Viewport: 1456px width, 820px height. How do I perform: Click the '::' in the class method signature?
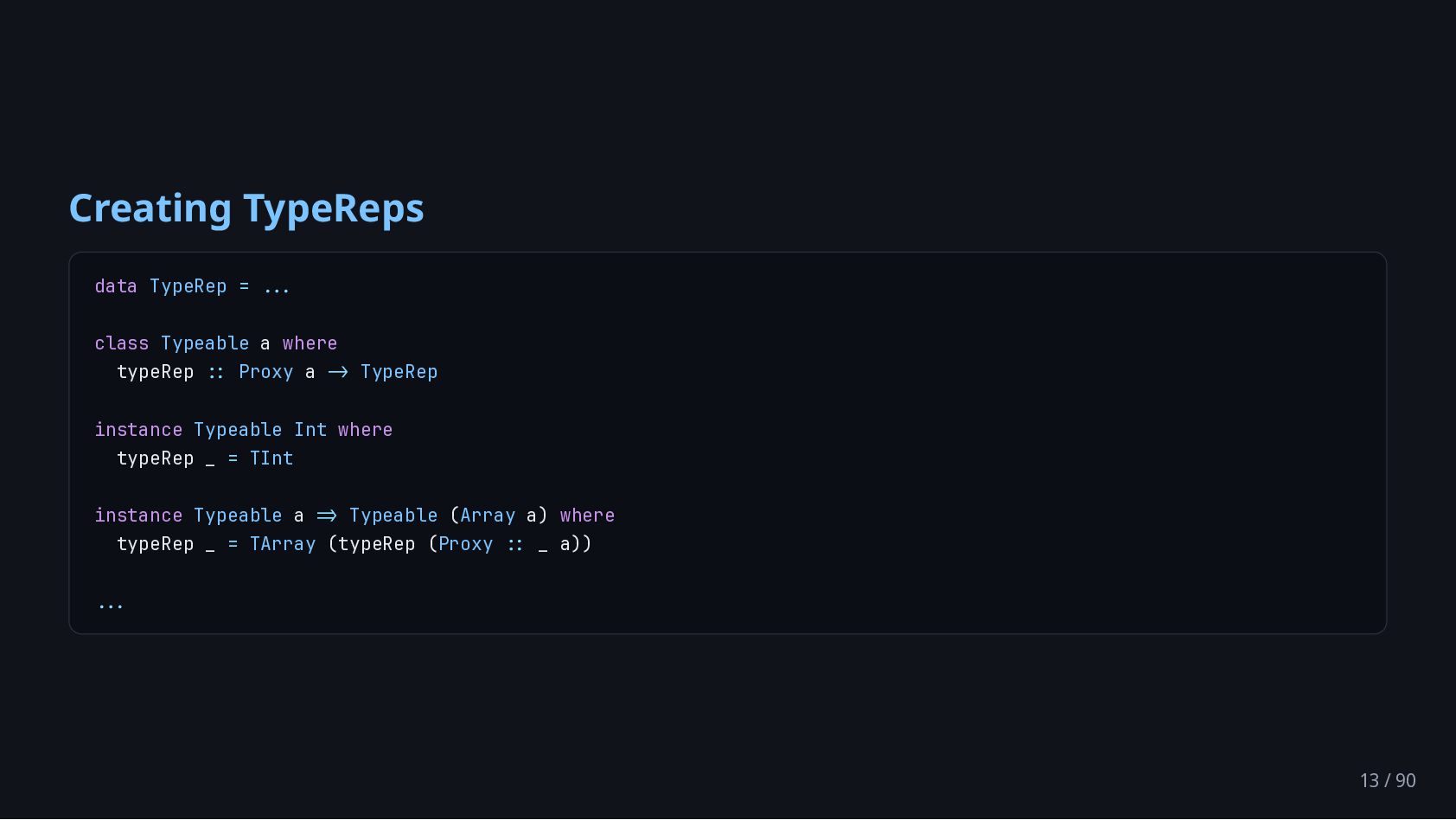pyautogui.click(x=216, y=373)
